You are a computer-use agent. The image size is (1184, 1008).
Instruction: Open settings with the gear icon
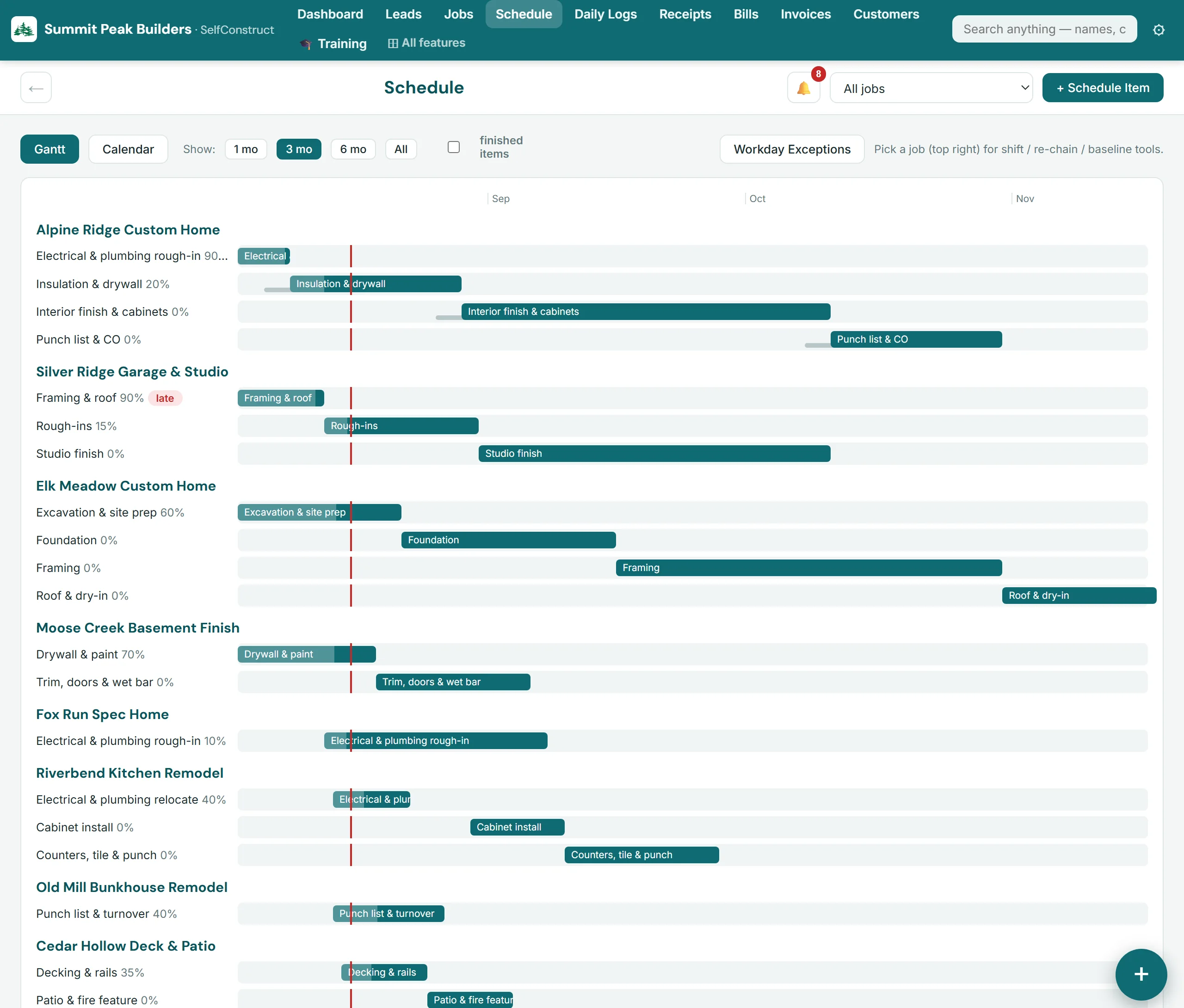coord(1159,30)
